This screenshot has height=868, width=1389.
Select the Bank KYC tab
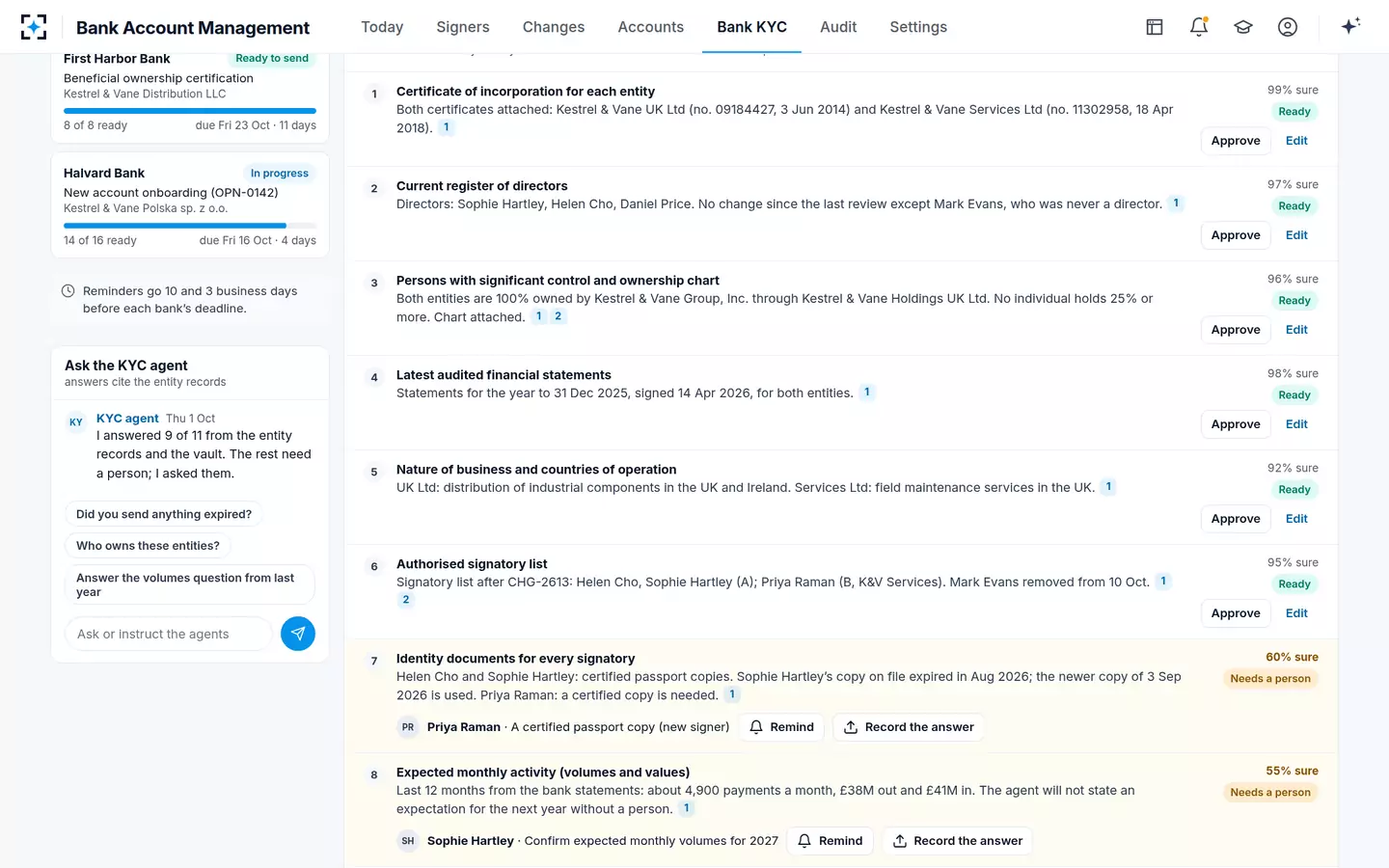[751, 27]
